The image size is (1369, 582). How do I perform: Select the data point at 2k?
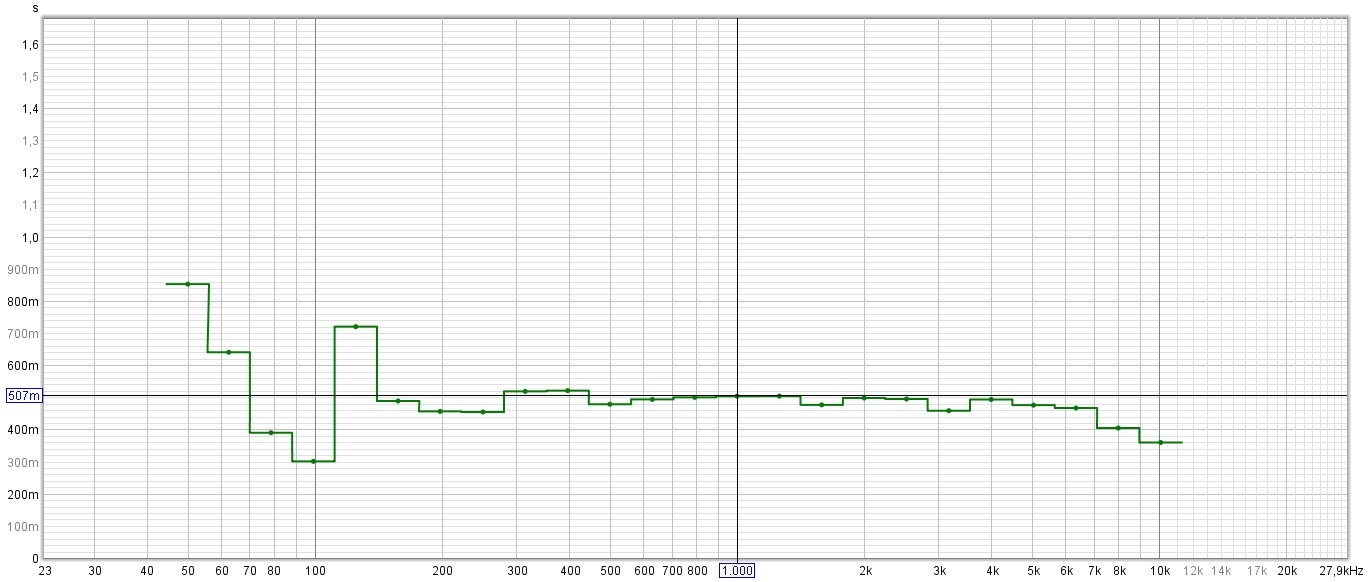click(864, 398)
